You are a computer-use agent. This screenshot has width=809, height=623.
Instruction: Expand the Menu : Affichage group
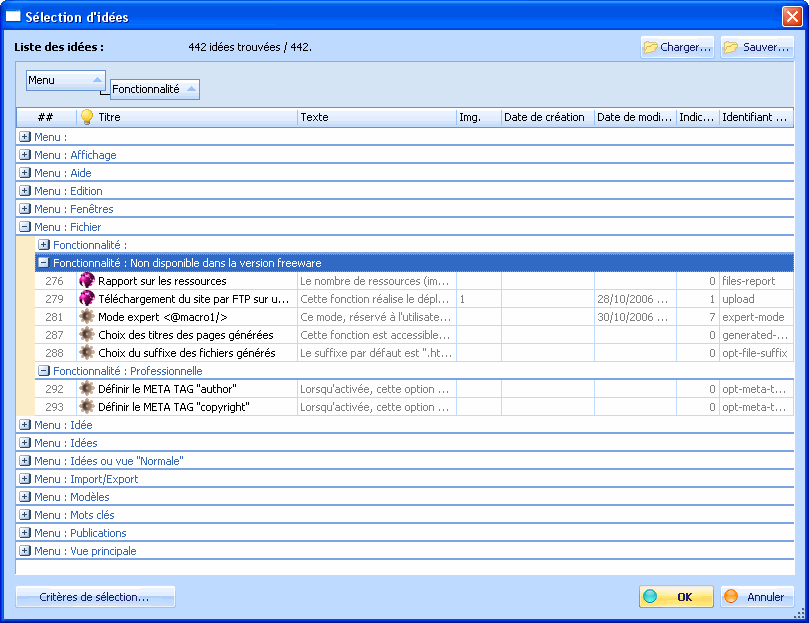point(25,155)
